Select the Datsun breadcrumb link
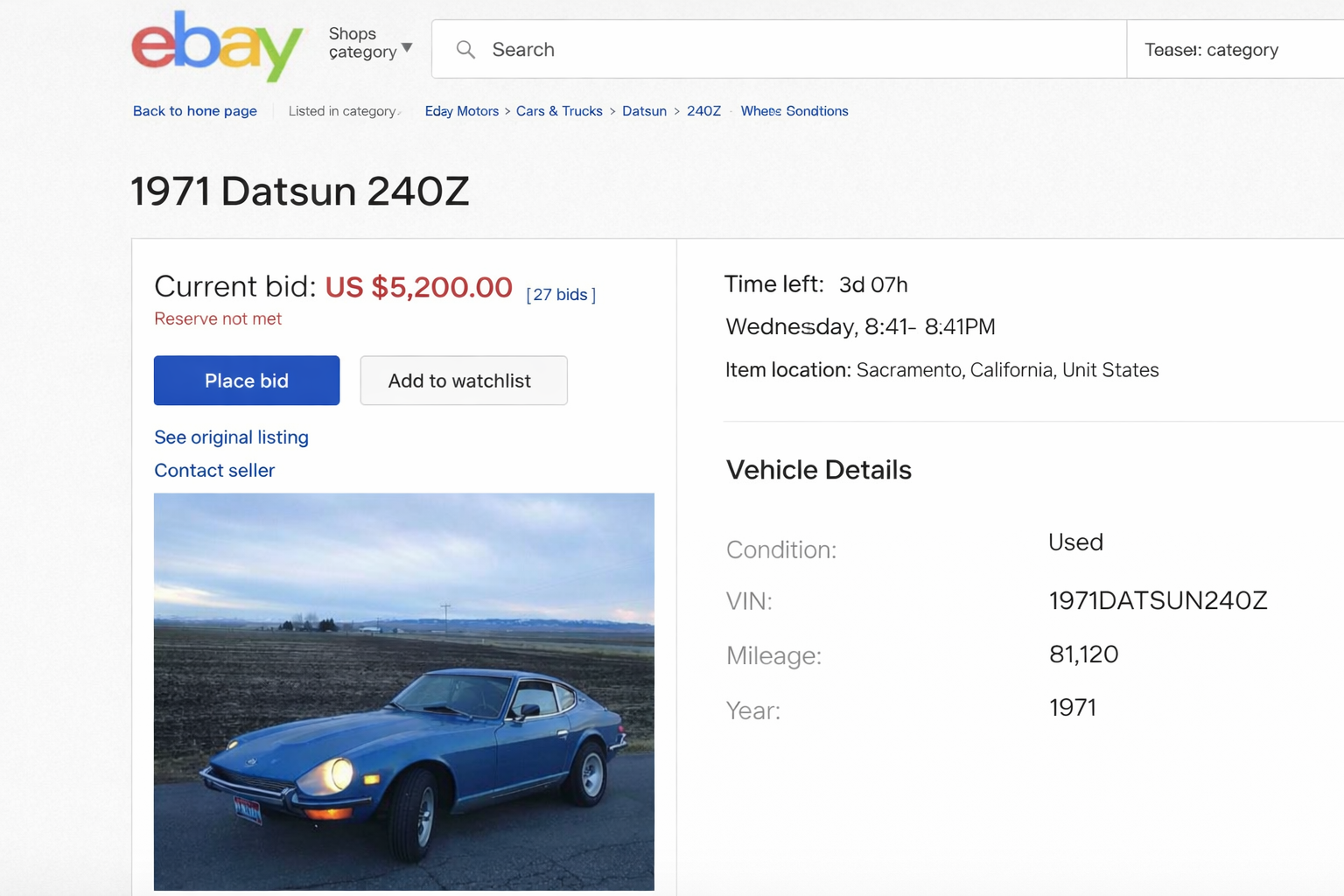Image resolution: width=1344 pixels, height=896 pixels. click(644, 111)
